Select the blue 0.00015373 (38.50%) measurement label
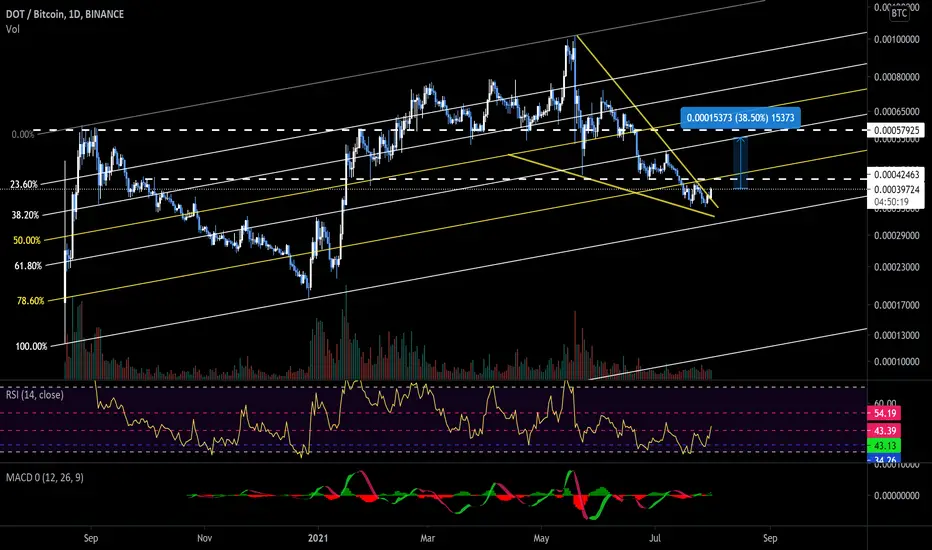The width and height of the screenshot is (932, 550). pos(740,118)
